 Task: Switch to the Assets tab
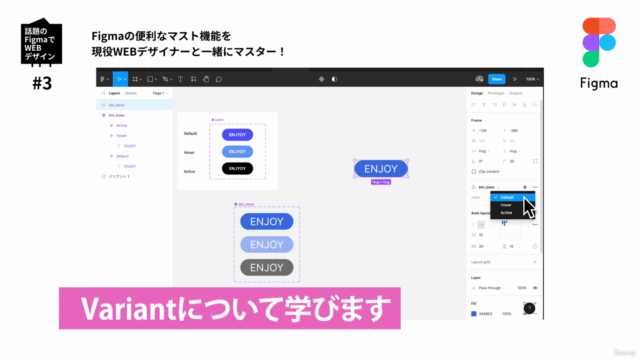pyautogui.click(x=131, y=93)
